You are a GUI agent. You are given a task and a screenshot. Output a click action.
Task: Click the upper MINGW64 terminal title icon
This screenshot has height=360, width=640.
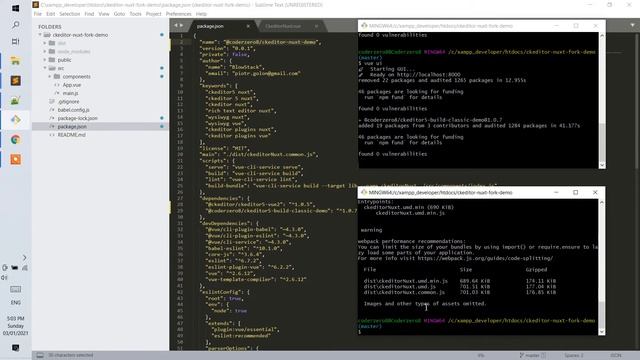click(x=364, y=26)
